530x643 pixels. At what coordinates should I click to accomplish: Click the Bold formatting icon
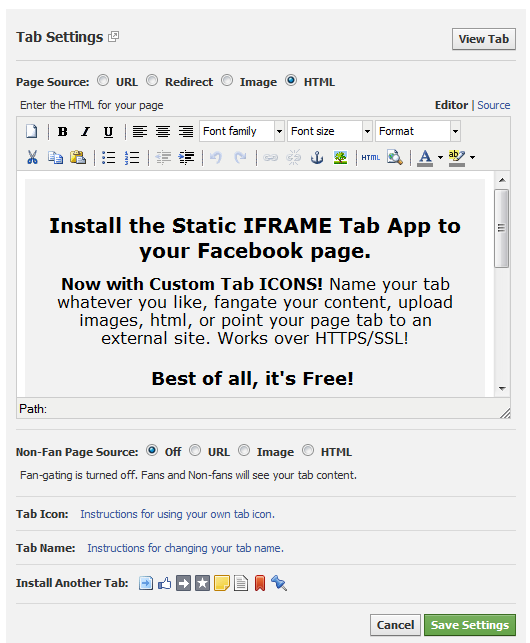[x=62, y=132]
